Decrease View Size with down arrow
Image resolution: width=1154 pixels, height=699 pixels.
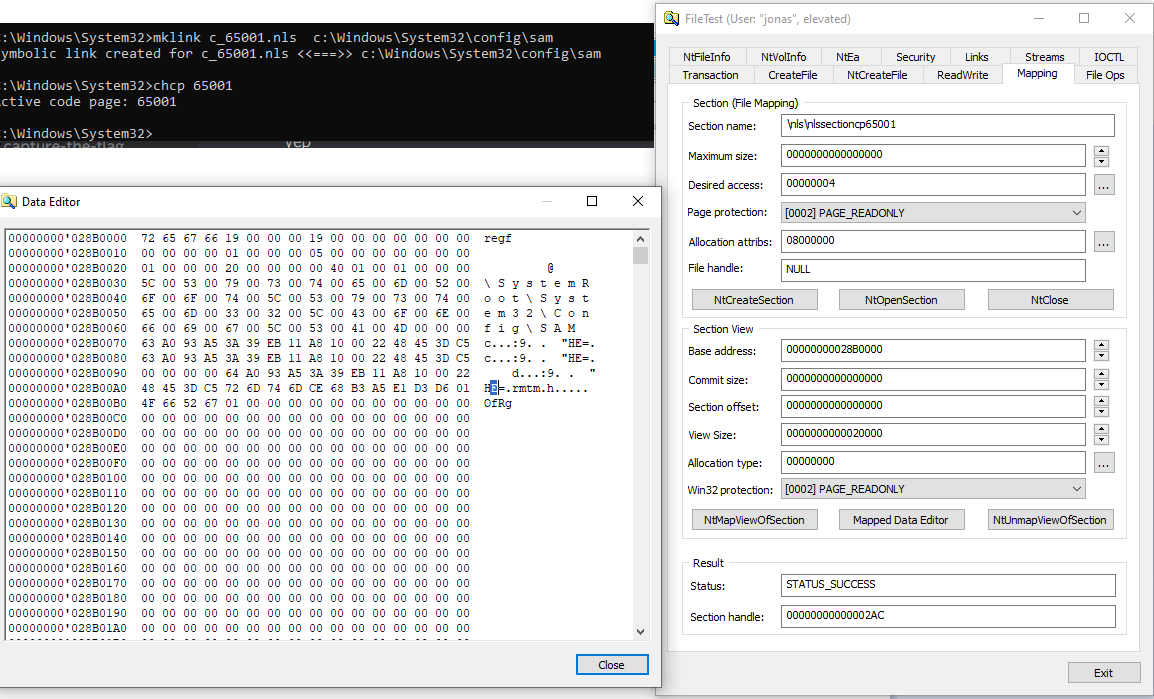coord(1101,440)
